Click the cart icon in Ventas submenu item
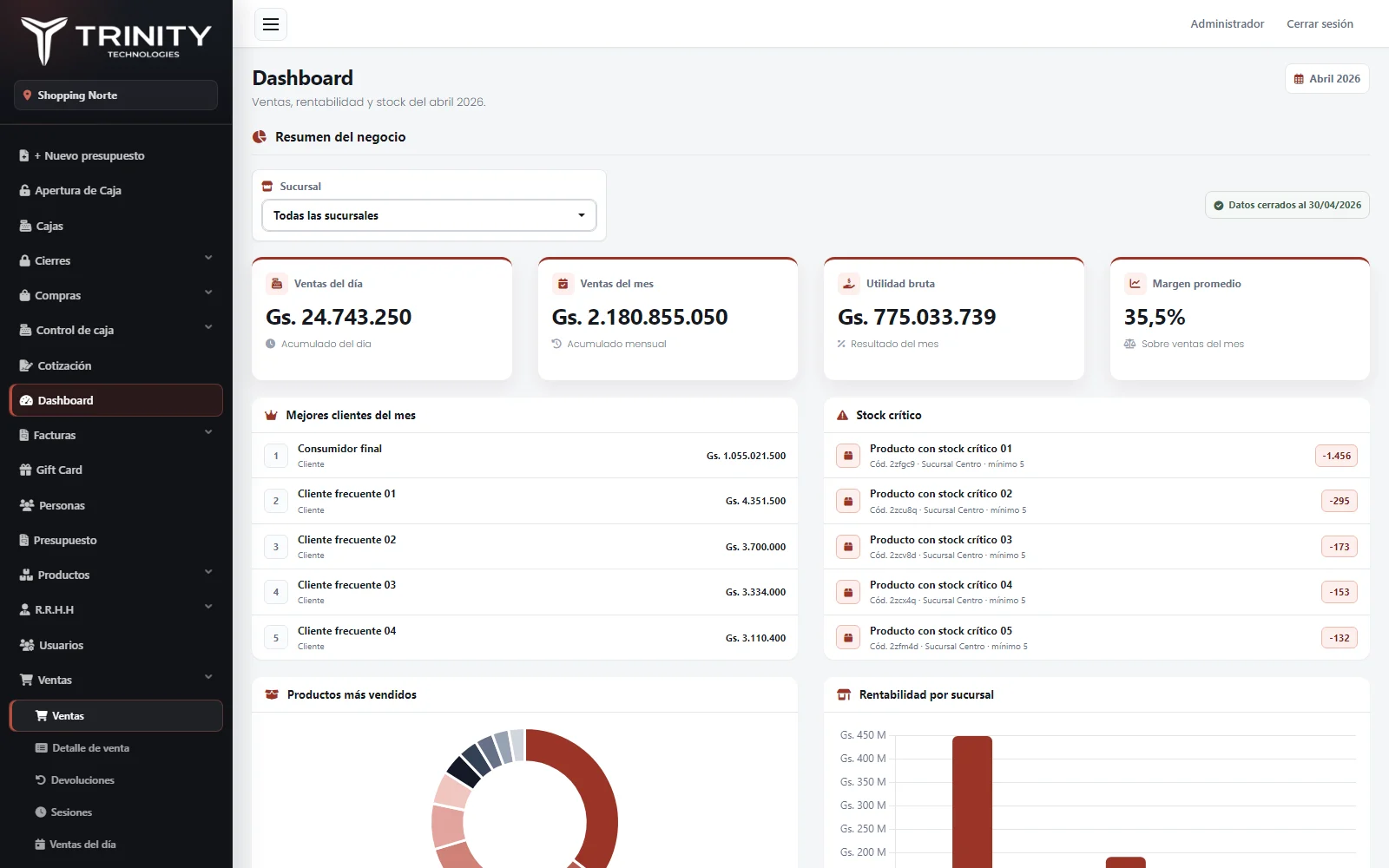 tap(41, 716)
